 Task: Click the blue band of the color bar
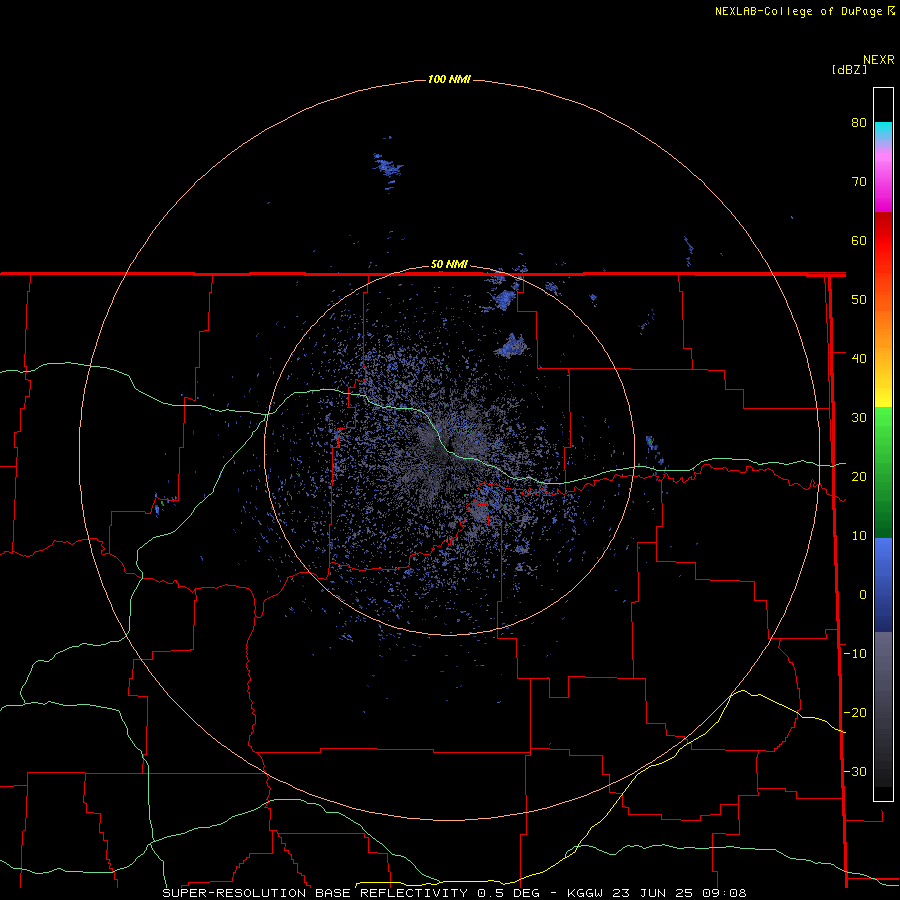click(x=883, y=585)
